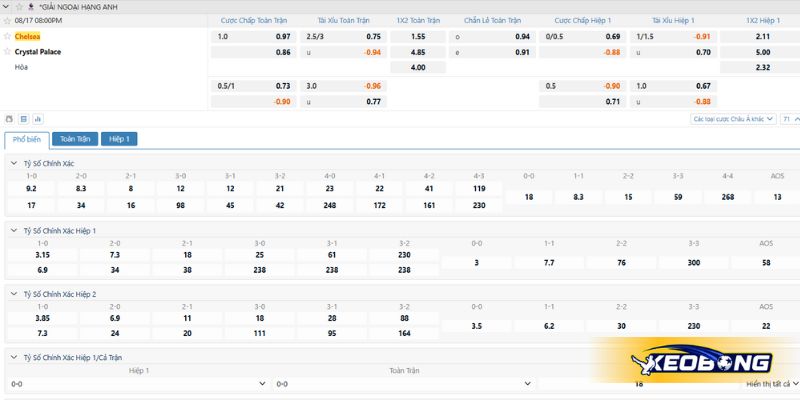Collapse the 71 markets counter arrow
The image size is (800, 400).
click(796, 119)
